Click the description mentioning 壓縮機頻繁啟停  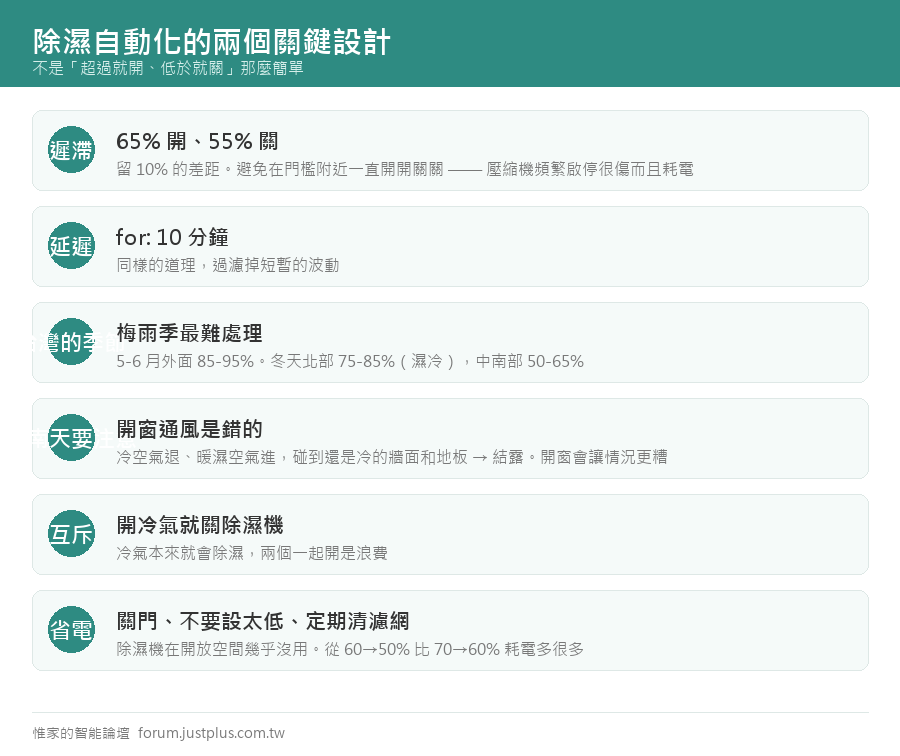[x=405, y=169]
